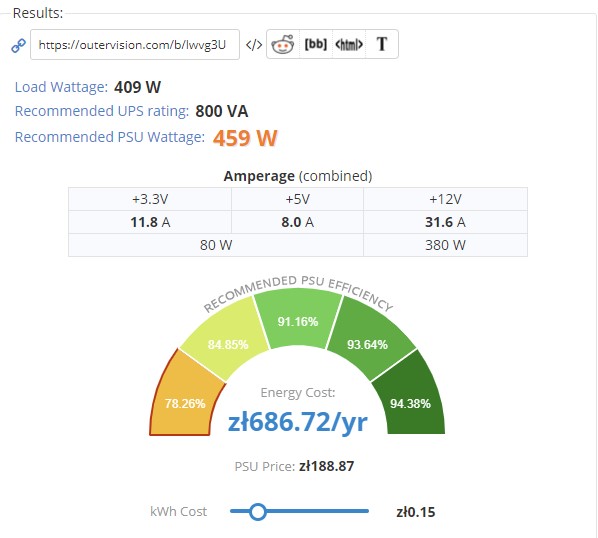Click the chain link icon
Viewport: 598px width, 538px height.
tap(18, 45)
